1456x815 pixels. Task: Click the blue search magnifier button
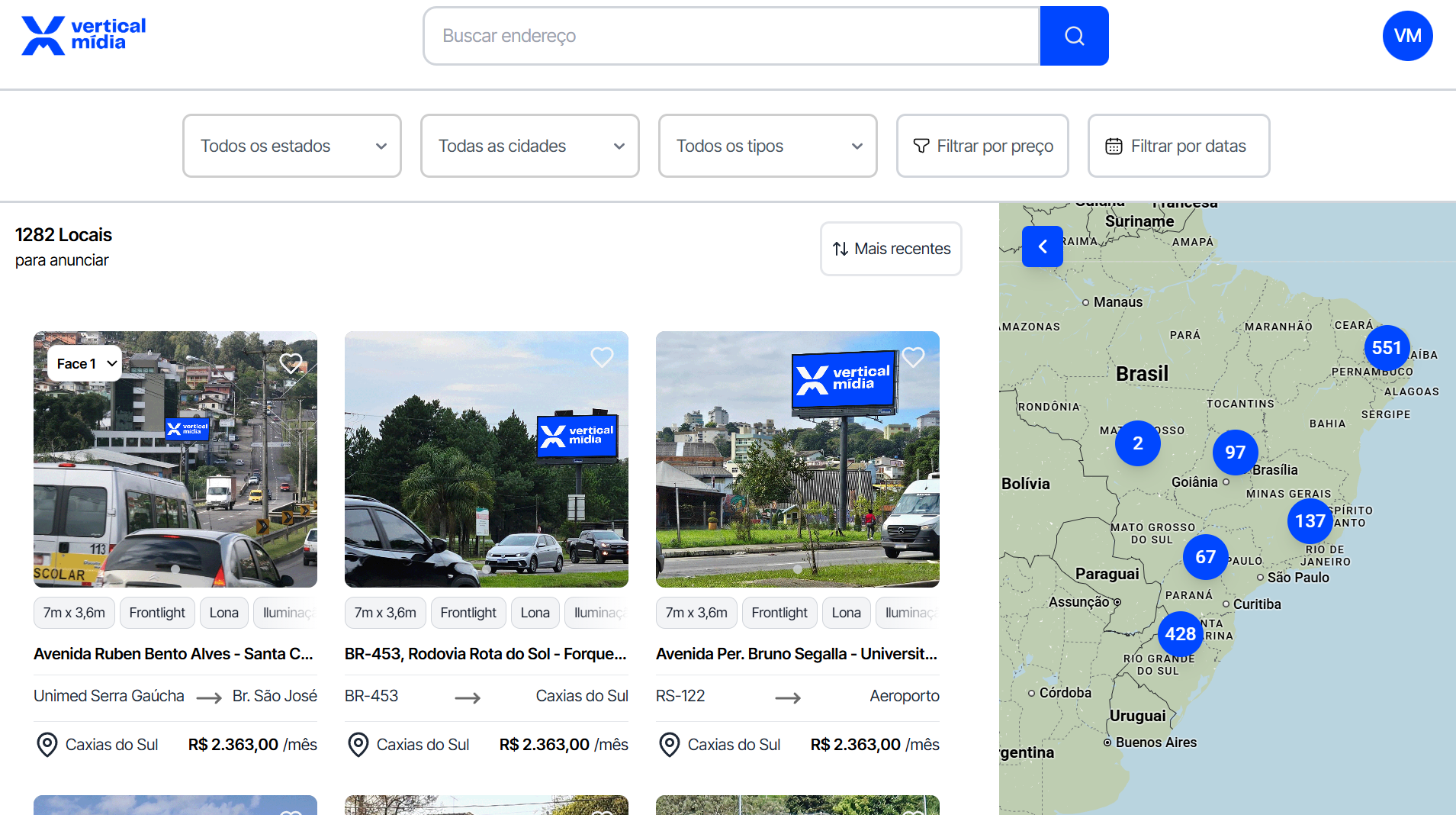(x=1074, y=36)
